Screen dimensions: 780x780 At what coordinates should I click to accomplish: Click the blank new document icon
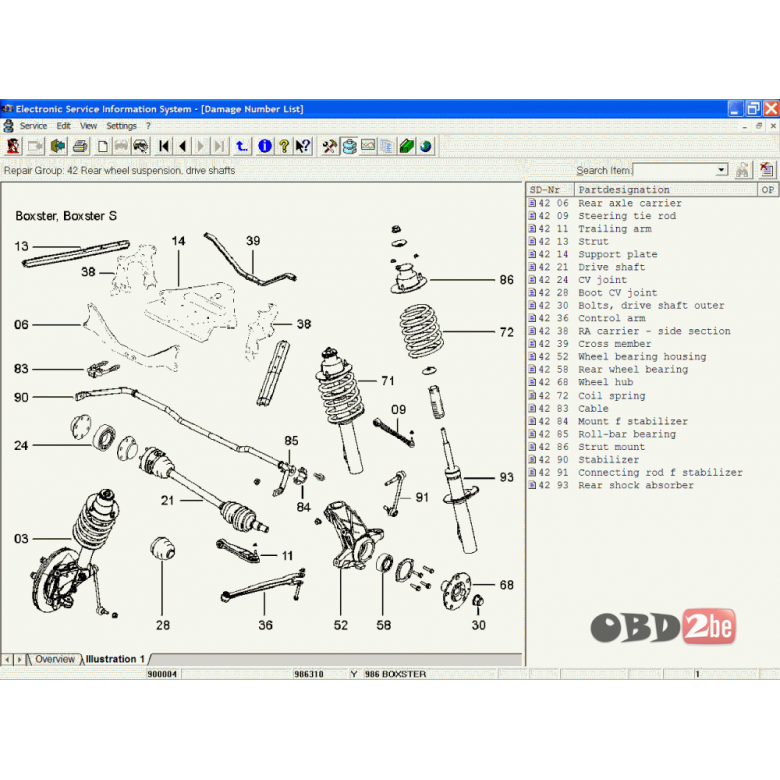(102, 146)
